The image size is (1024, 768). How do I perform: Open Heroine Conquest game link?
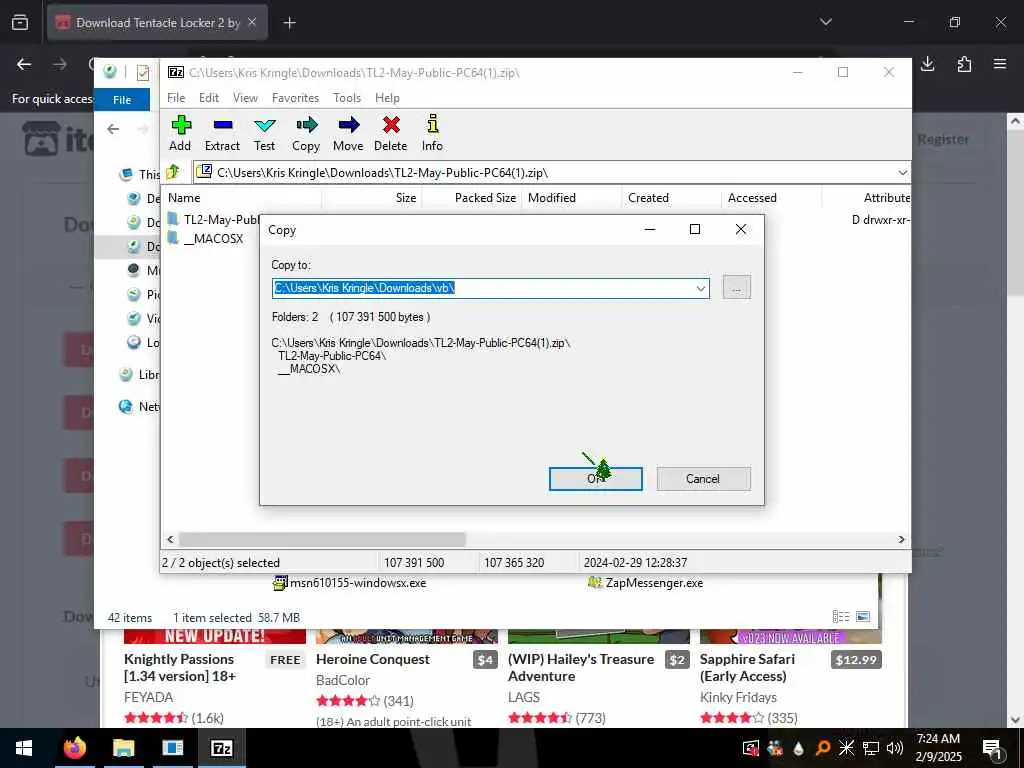tap(373, 659)
